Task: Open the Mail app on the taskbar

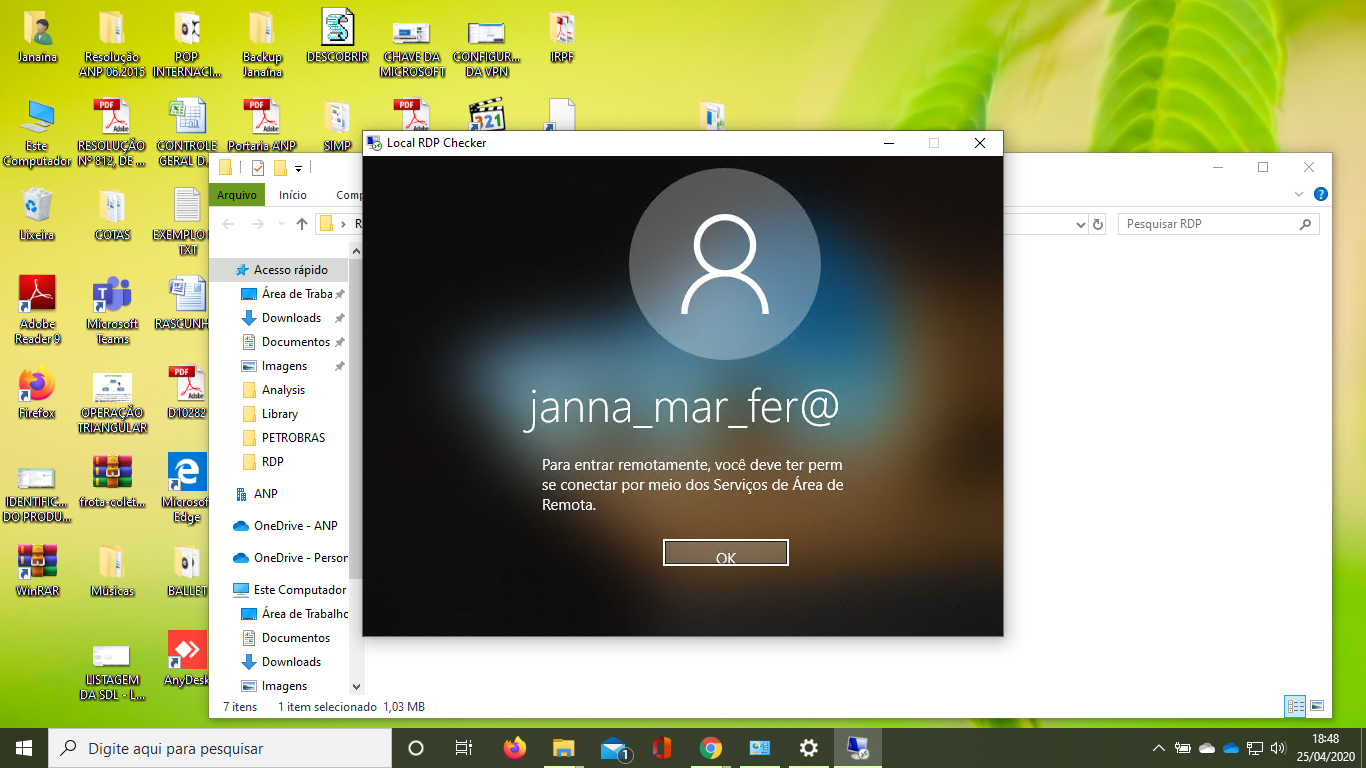Action: [x=613, y=748]
